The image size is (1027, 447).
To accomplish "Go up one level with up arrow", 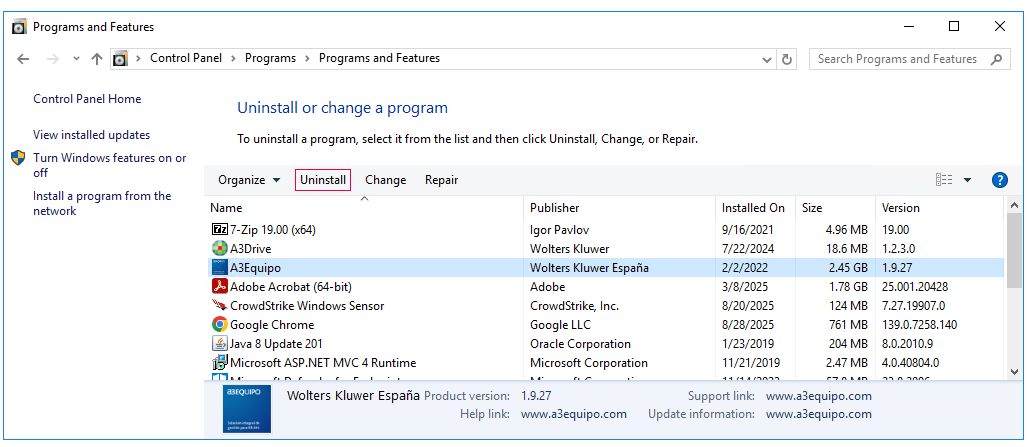I will pyautogui.click(x=97, y=59).
